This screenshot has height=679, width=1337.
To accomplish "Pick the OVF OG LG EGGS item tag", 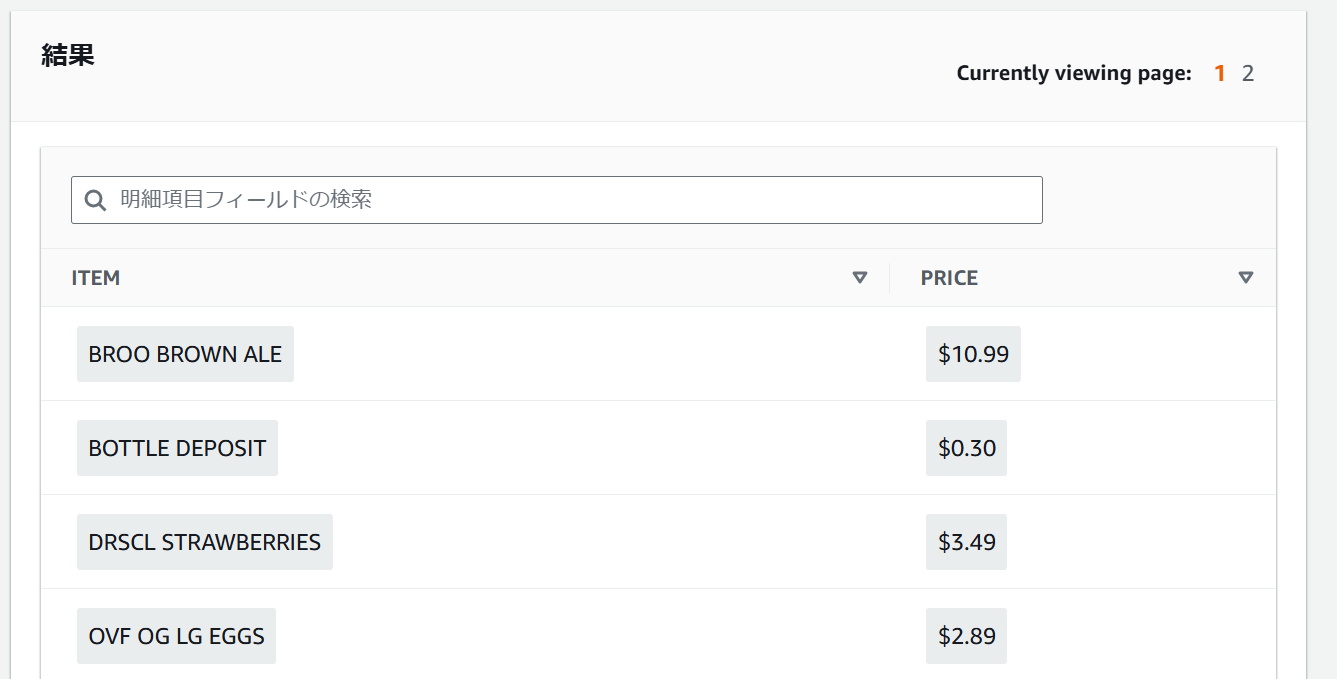I will [x=176, y=636].
